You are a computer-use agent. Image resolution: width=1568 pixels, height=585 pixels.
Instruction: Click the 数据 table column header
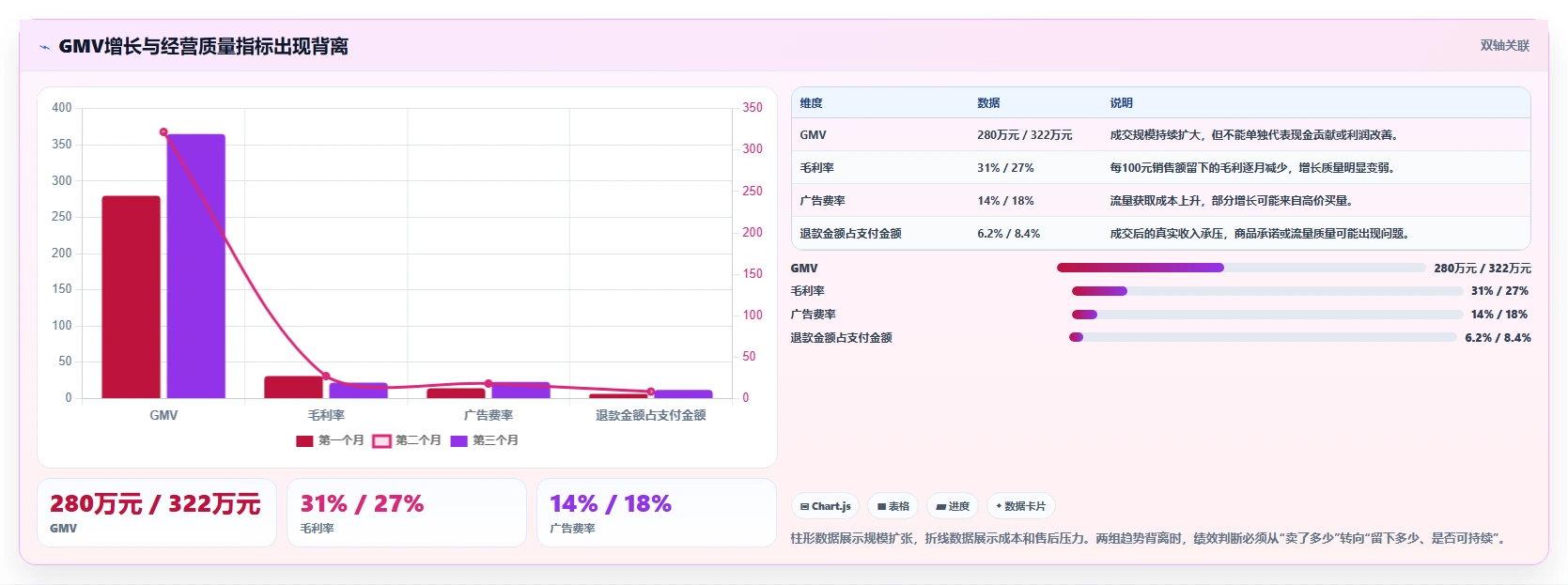pyautogui.click(x=988, y=103)
